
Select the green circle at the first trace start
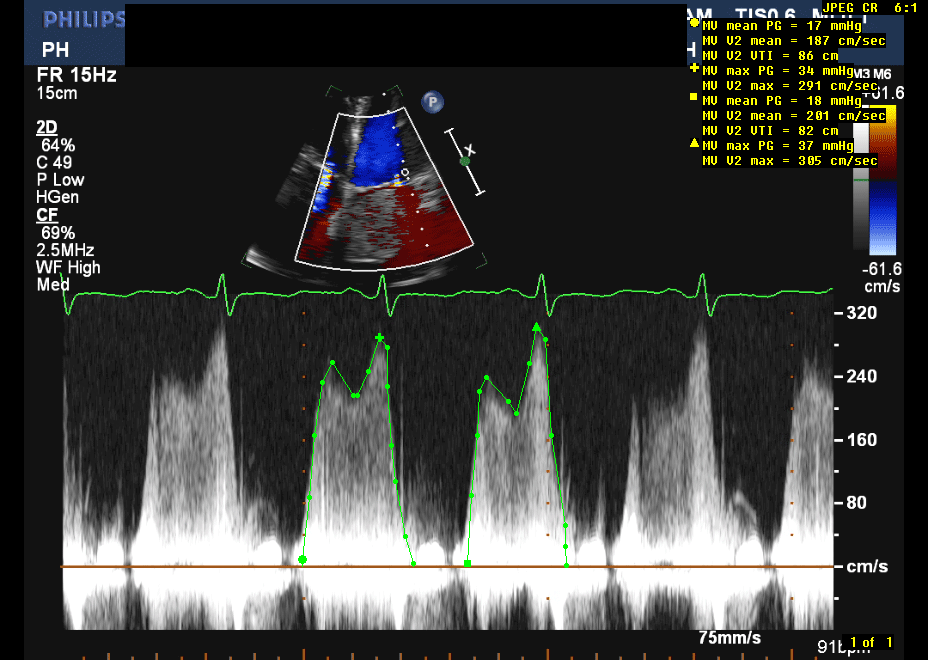[x=303, y=560]
